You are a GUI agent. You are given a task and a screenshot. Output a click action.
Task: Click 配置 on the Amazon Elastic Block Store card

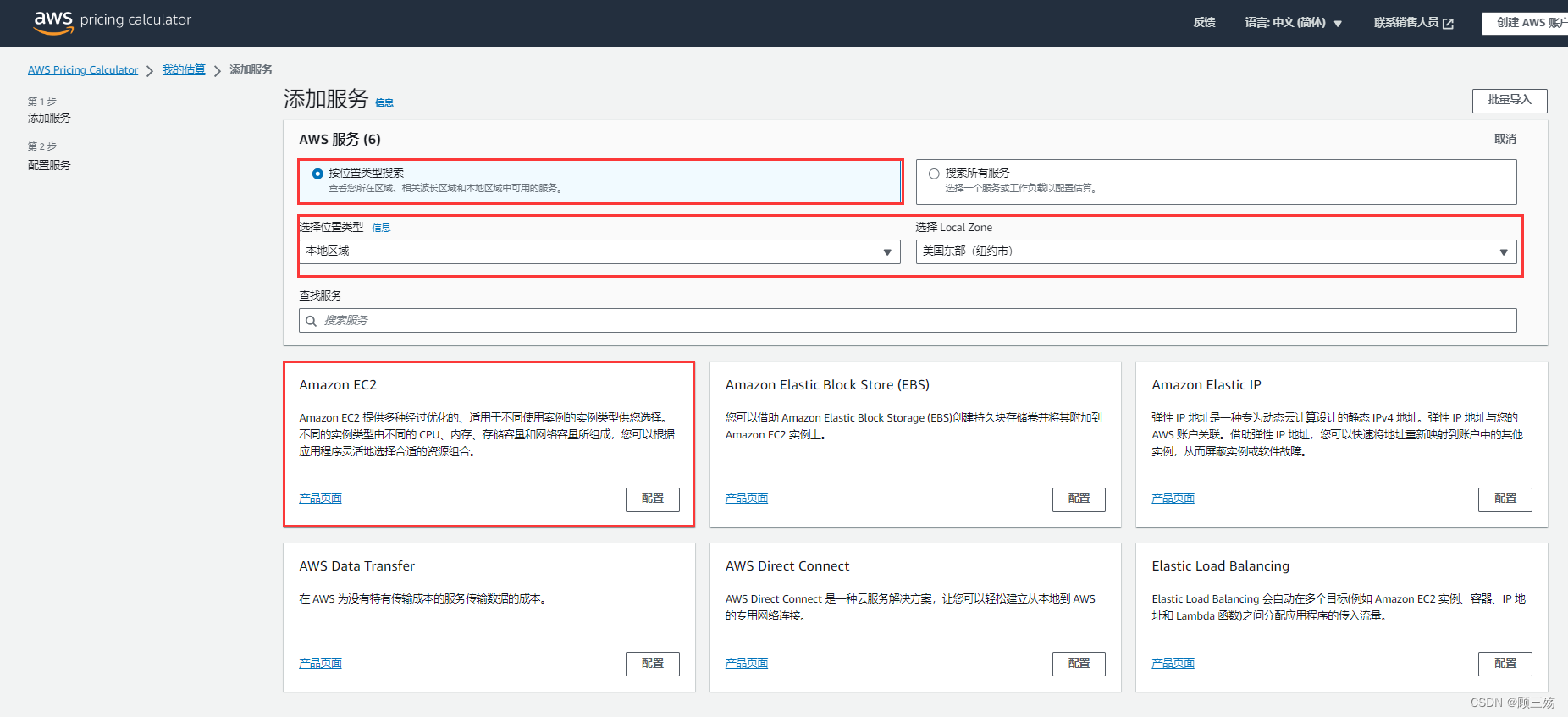(1079, 499)
